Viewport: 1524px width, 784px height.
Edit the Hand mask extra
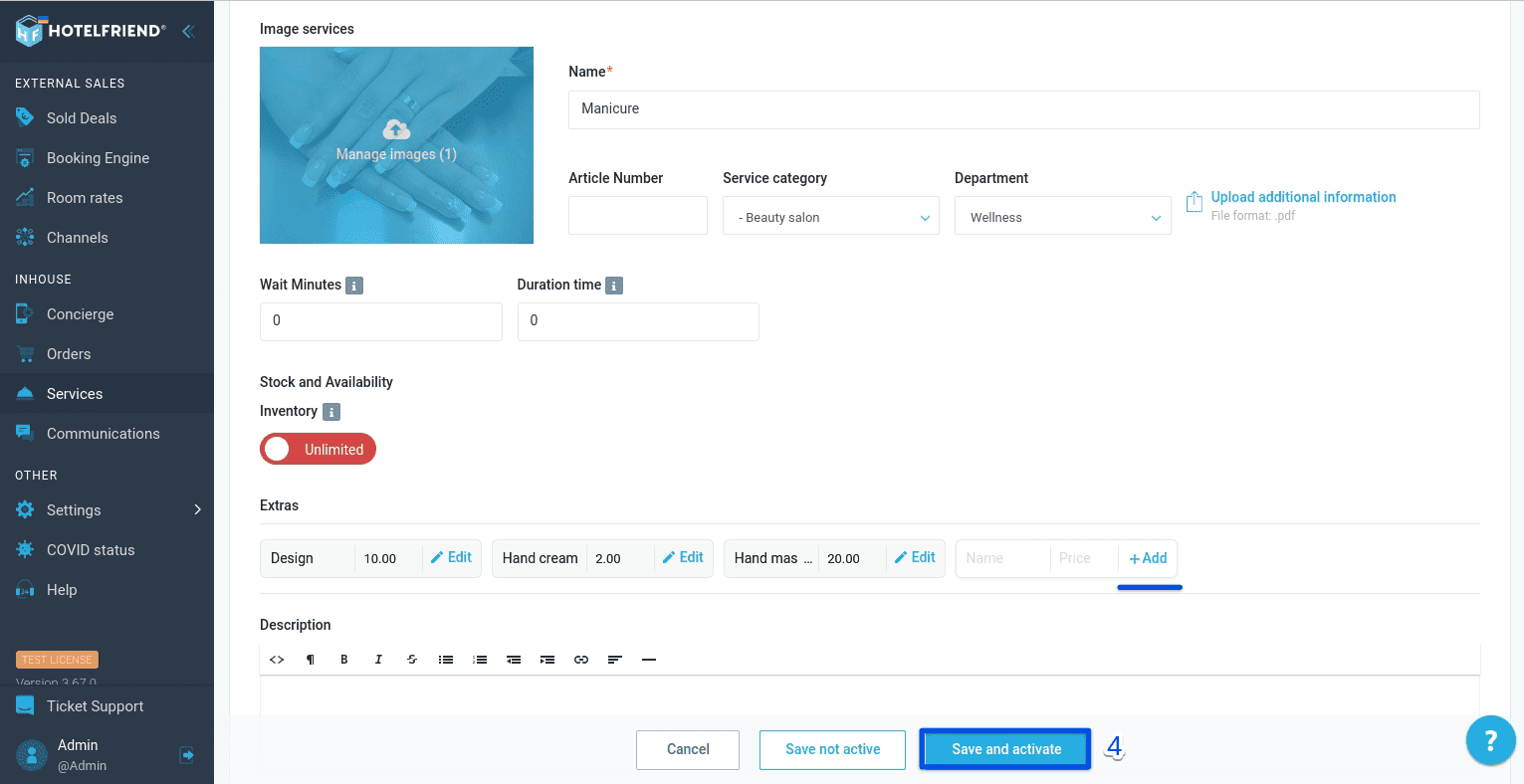[x=915, y=558]
